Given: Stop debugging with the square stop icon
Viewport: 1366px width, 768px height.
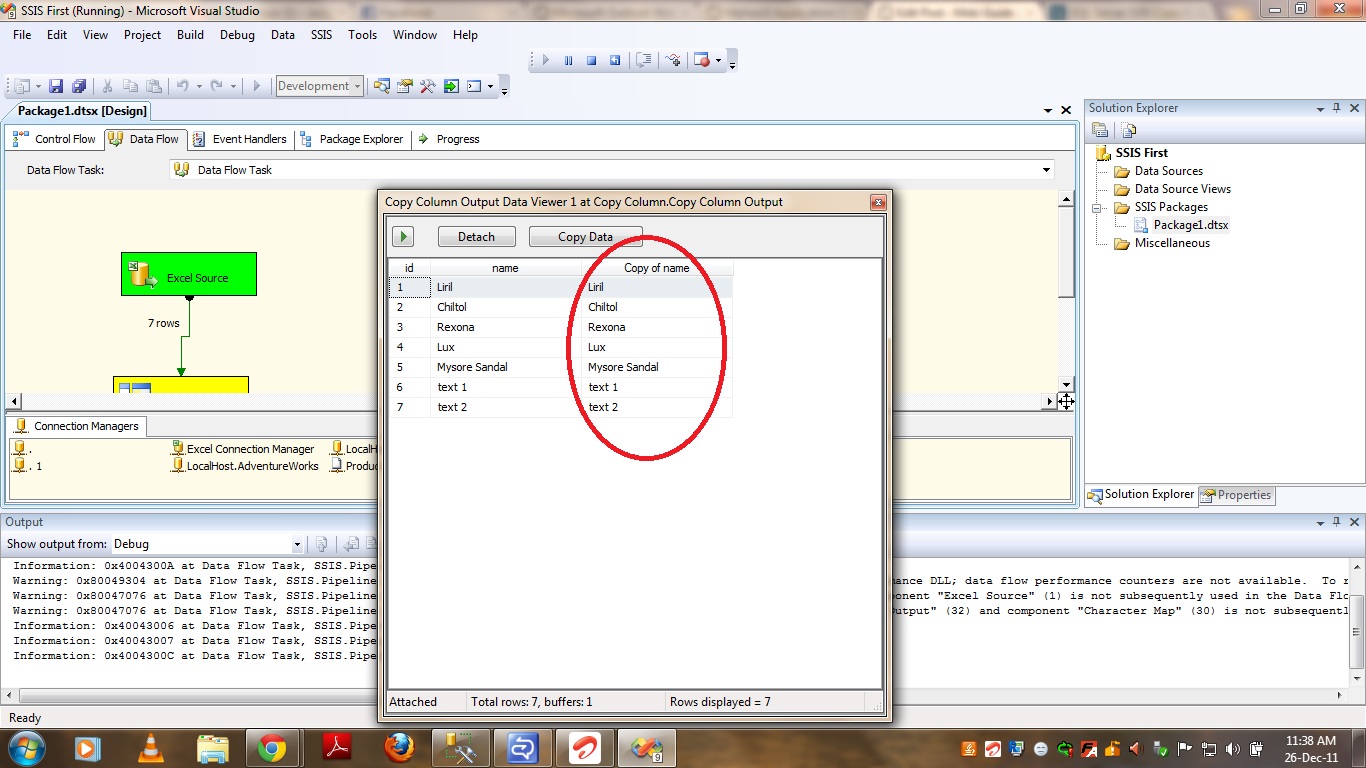Looking at the screenshot, I should click(x=591, y=60).
